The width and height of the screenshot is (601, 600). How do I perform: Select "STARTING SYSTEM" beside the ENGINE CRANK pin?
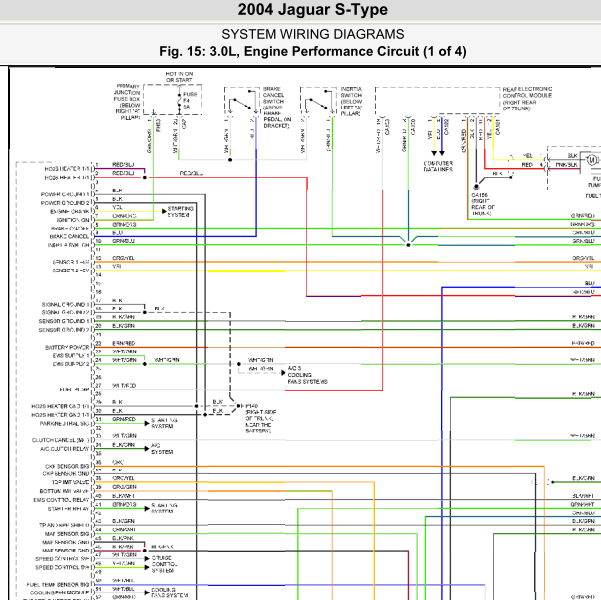pos(181,212)
